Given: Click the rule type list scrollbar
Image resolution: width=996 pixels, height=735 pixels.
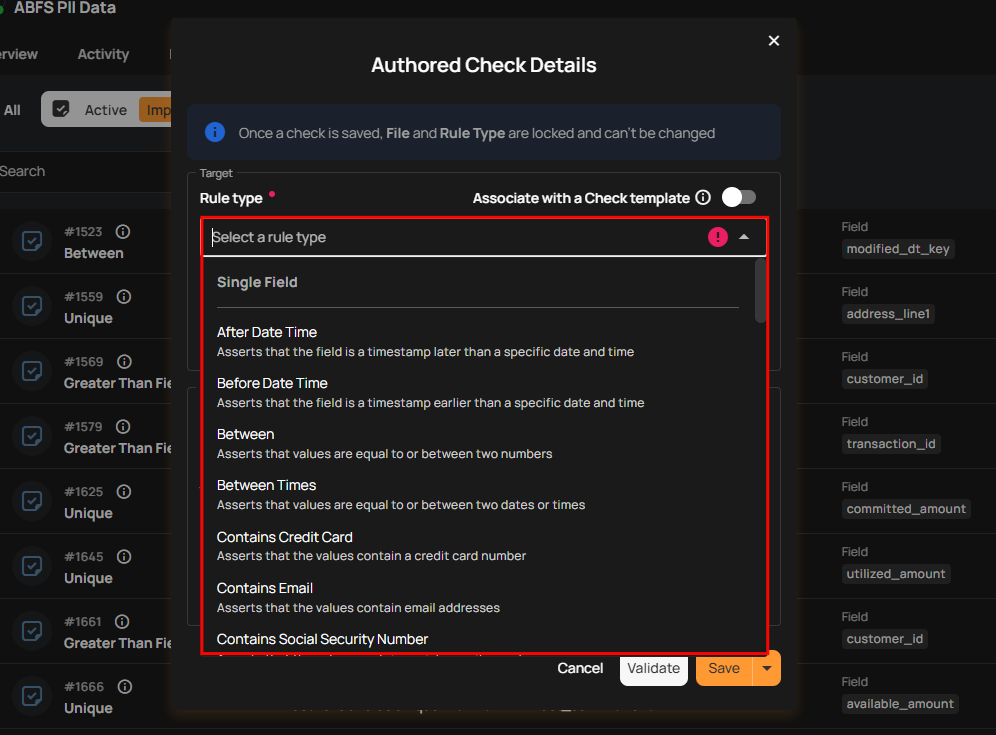Looking at the screenshot, I should point(760,290).
